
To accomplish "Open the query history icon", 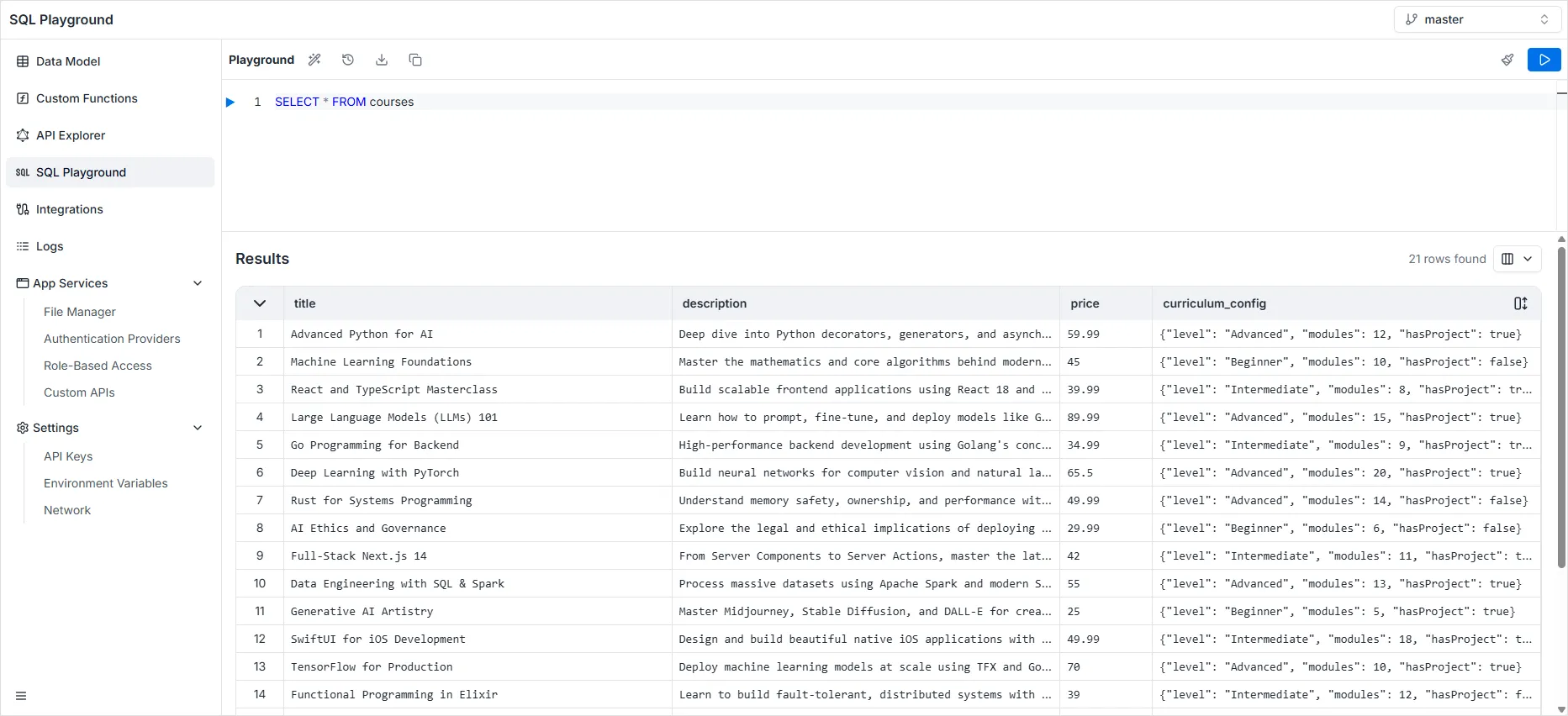I will [x=348, y=60].
